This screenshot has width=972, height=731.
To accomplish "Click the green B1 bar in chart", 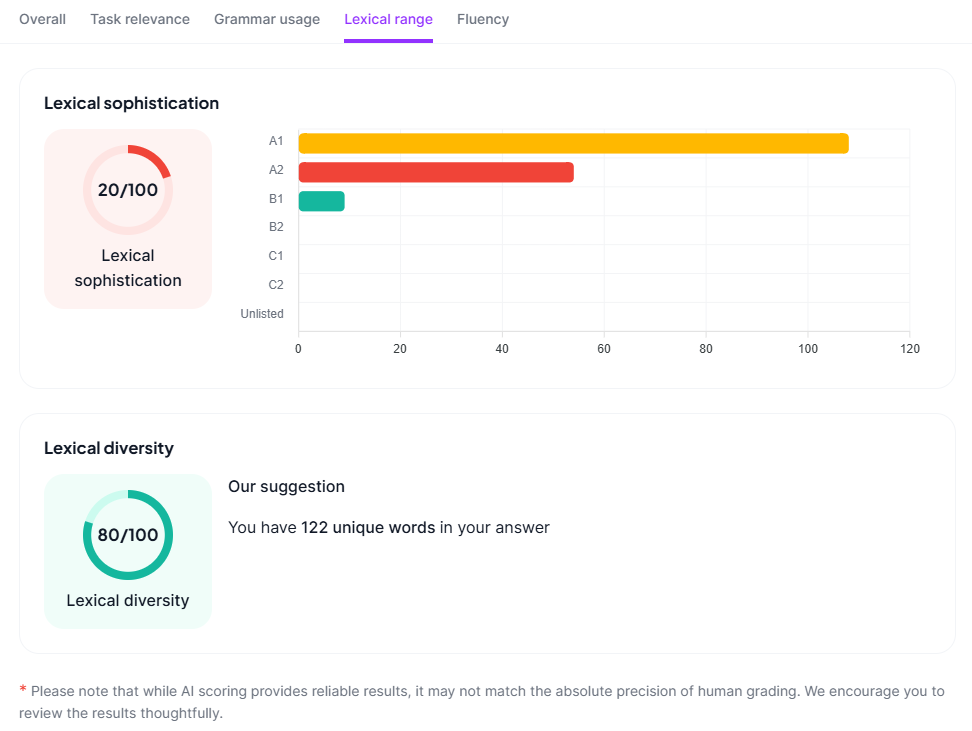I will (x=321, y=201).
